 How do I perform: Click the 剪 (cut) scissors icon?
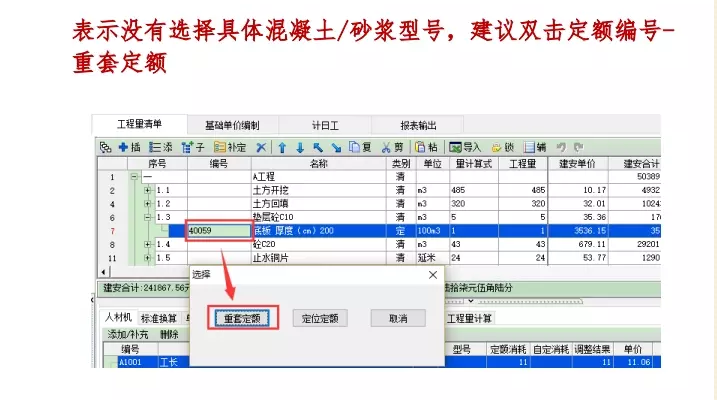[x=392, y=147]
